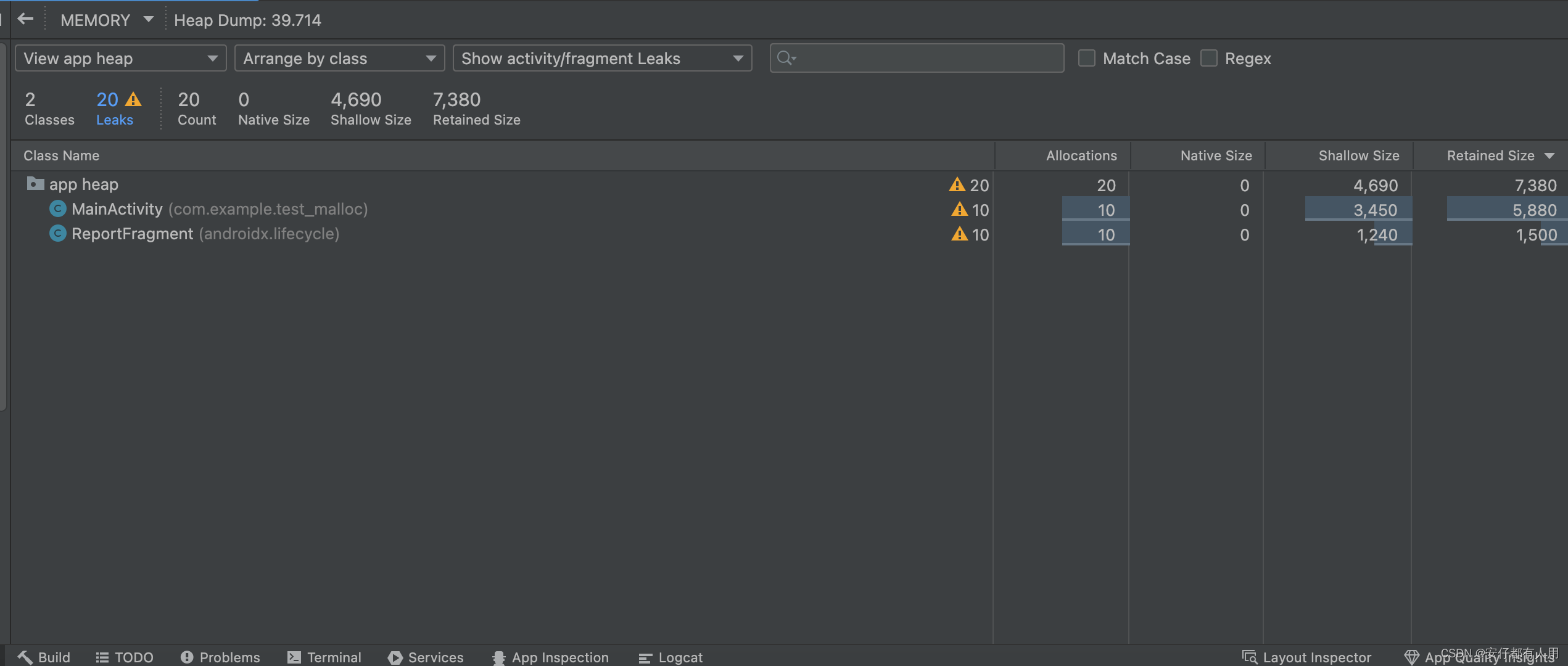Open Show activity/fragment Leaks dropdown

(x=601, y=57)
